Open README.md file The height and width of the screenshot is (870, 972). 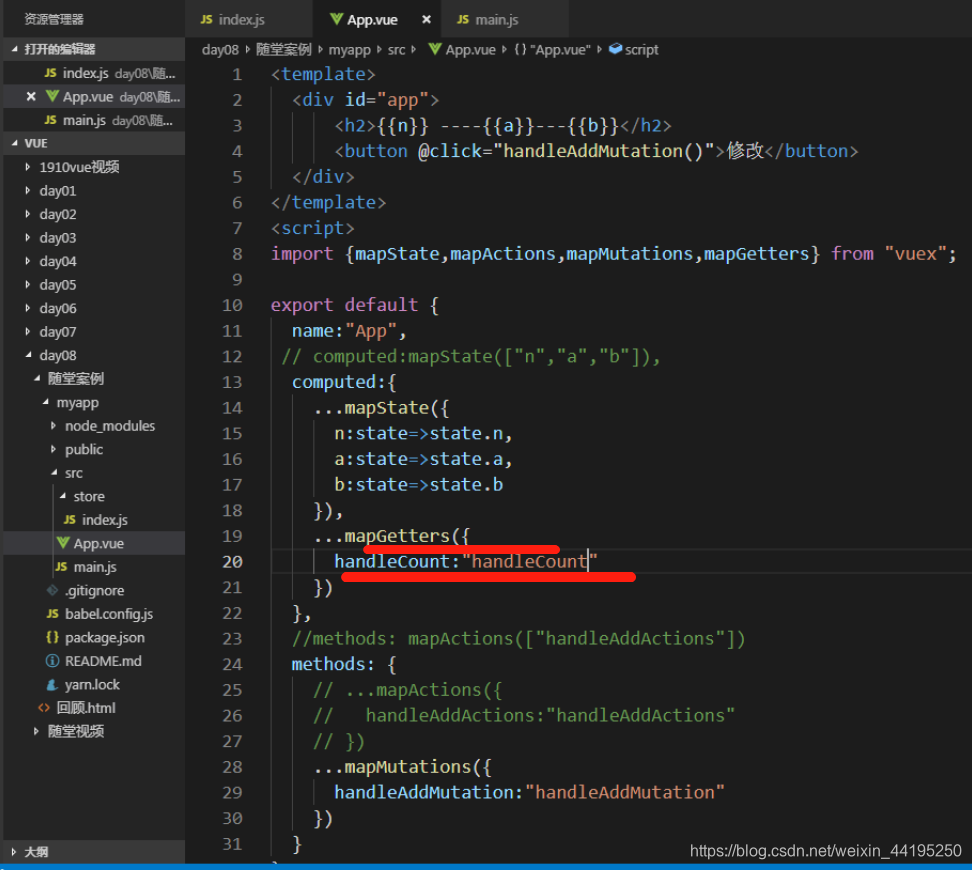94,661
